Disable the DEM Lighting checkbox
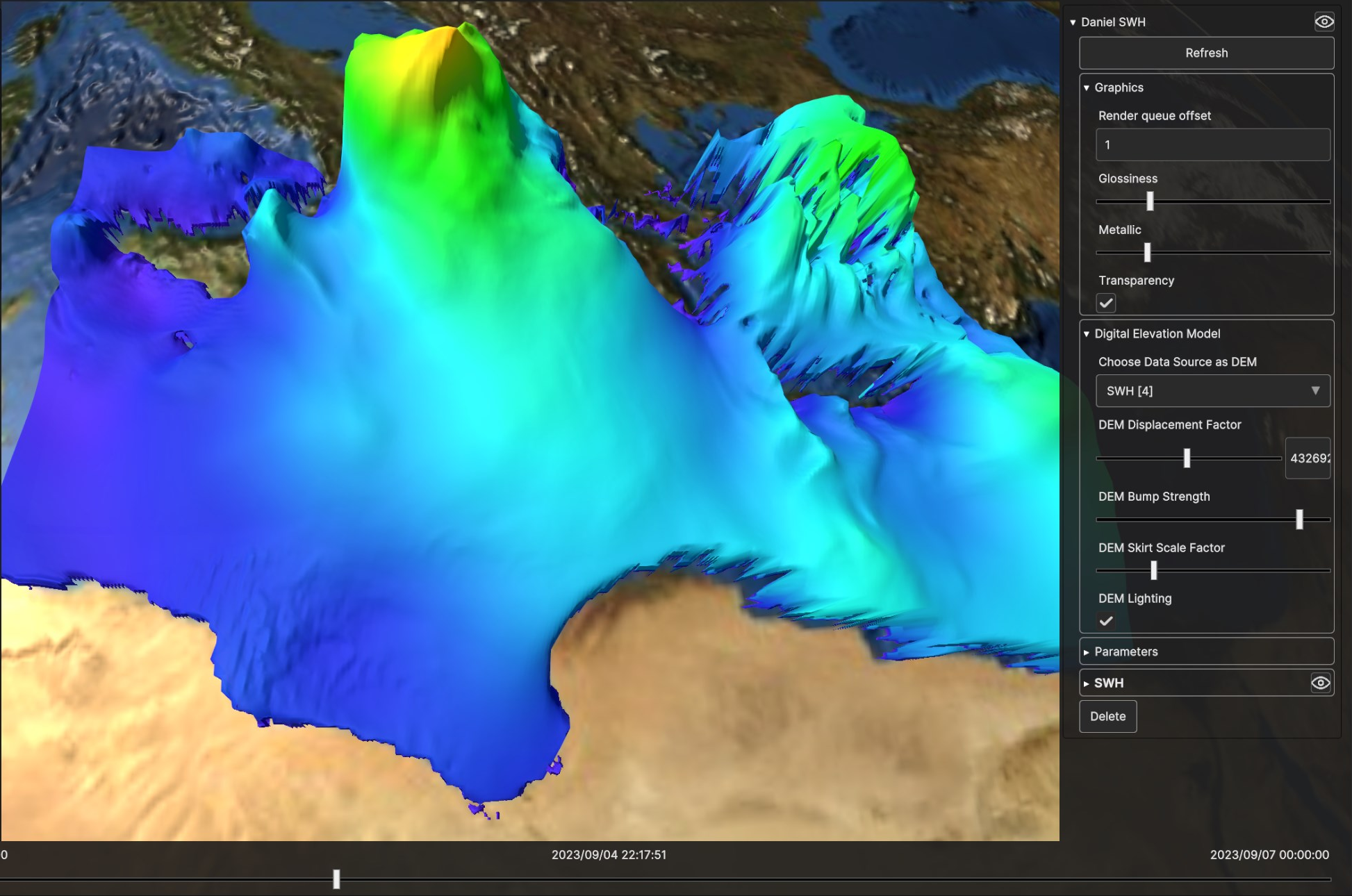Viewport: 1352px width, 896px height. (x=1106, y=621)
